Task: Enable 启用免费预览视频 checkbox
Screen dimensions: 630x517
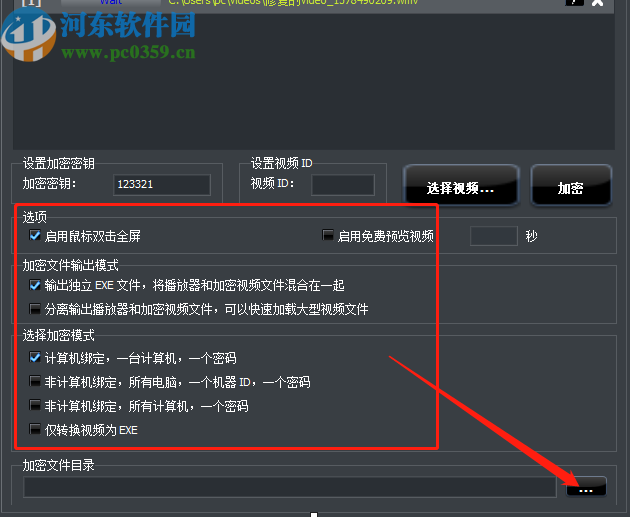Action: (x=328, y=235)
